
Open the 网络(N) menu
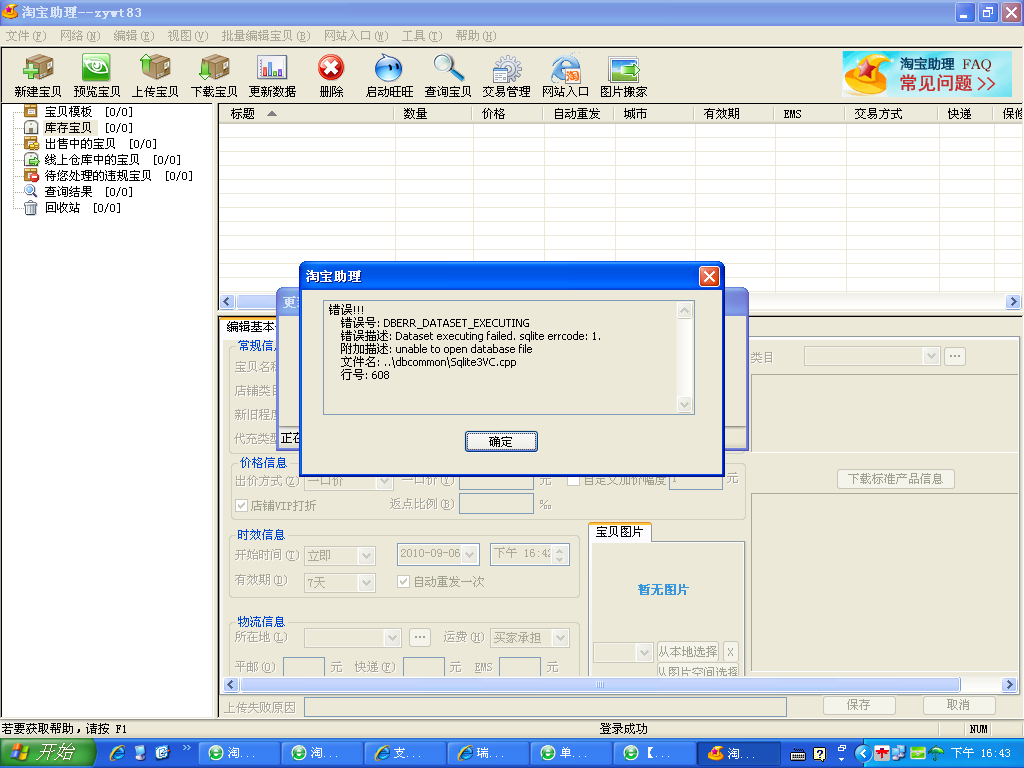(x=80, y=36)
